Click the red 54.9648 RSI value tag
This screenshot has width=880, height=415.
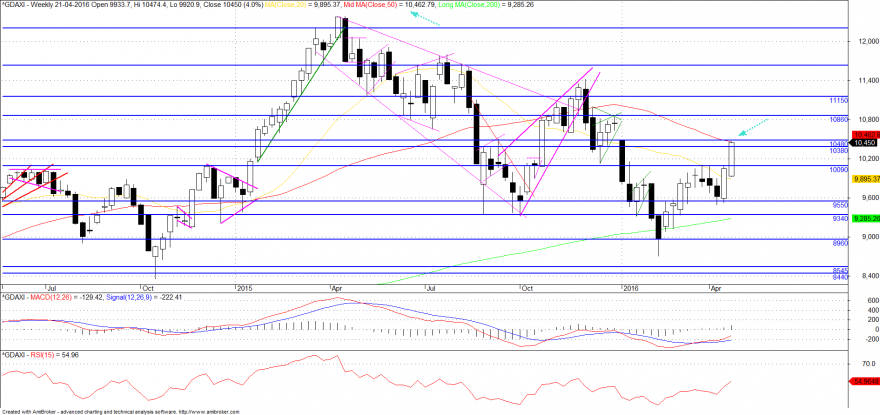pos(863,381)
